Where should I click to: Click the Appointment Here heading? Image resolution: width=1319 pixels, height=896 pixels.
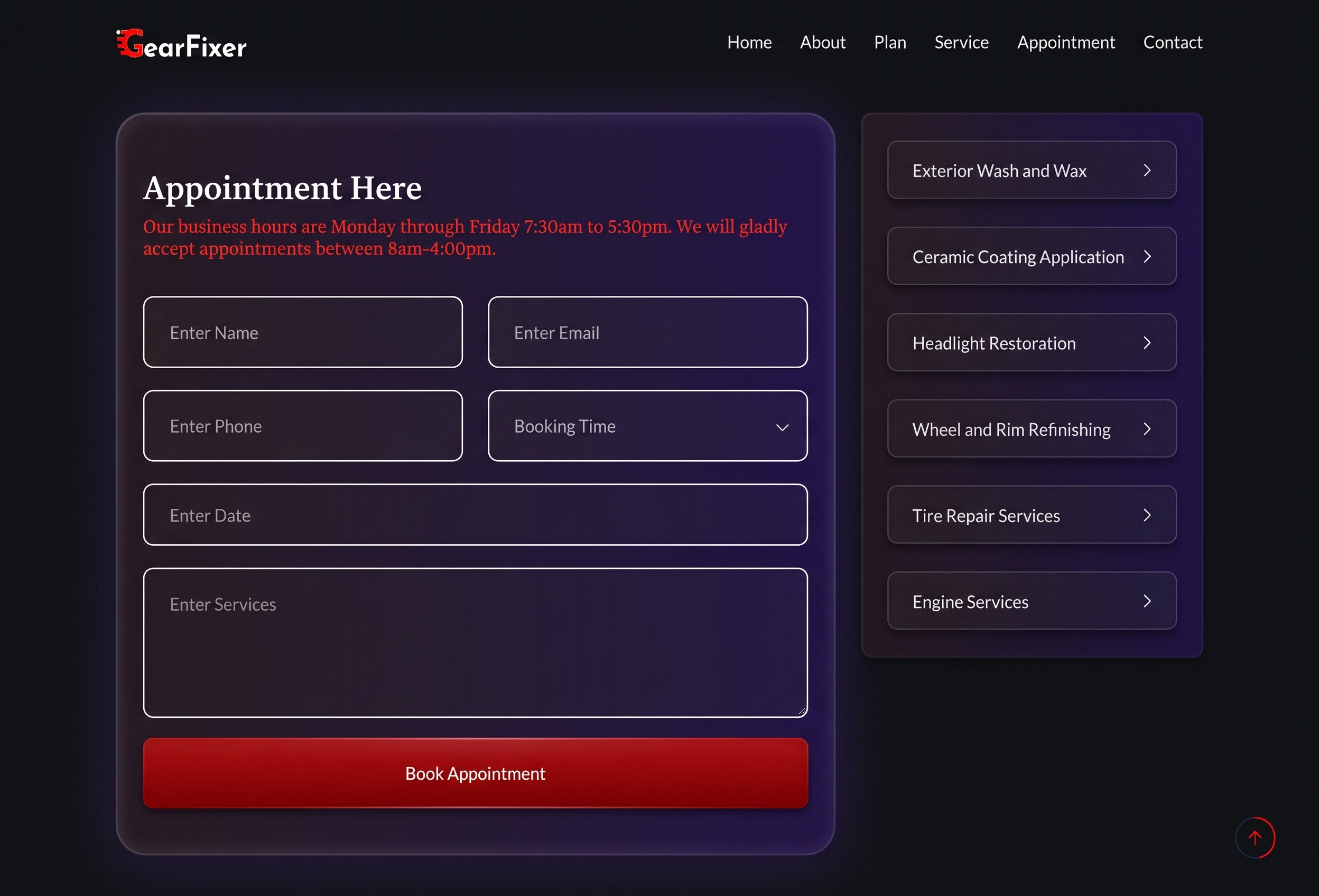tap(282, 188)
